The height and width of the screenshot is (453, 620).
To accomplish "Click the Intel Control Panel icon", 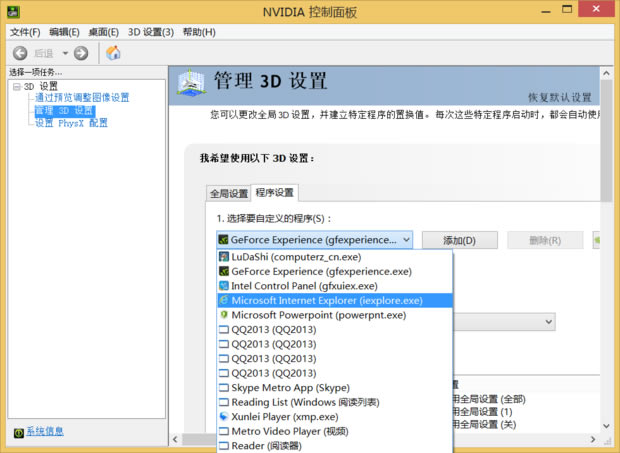I will [x=224, y=286].
